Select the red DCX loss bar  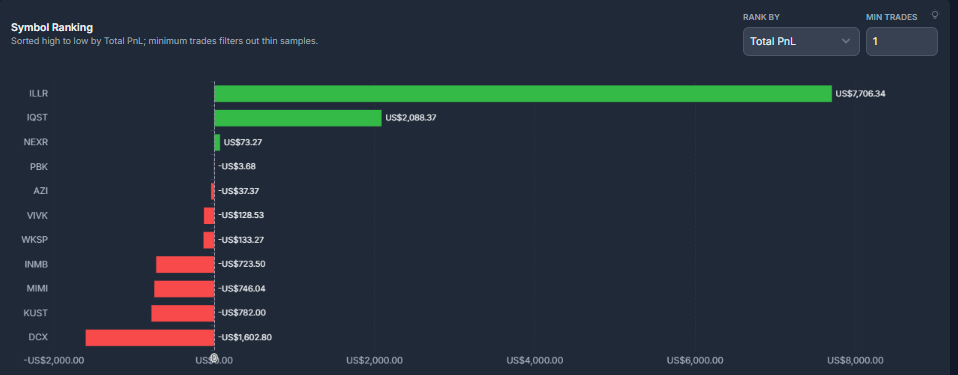(x=150, y=338)
